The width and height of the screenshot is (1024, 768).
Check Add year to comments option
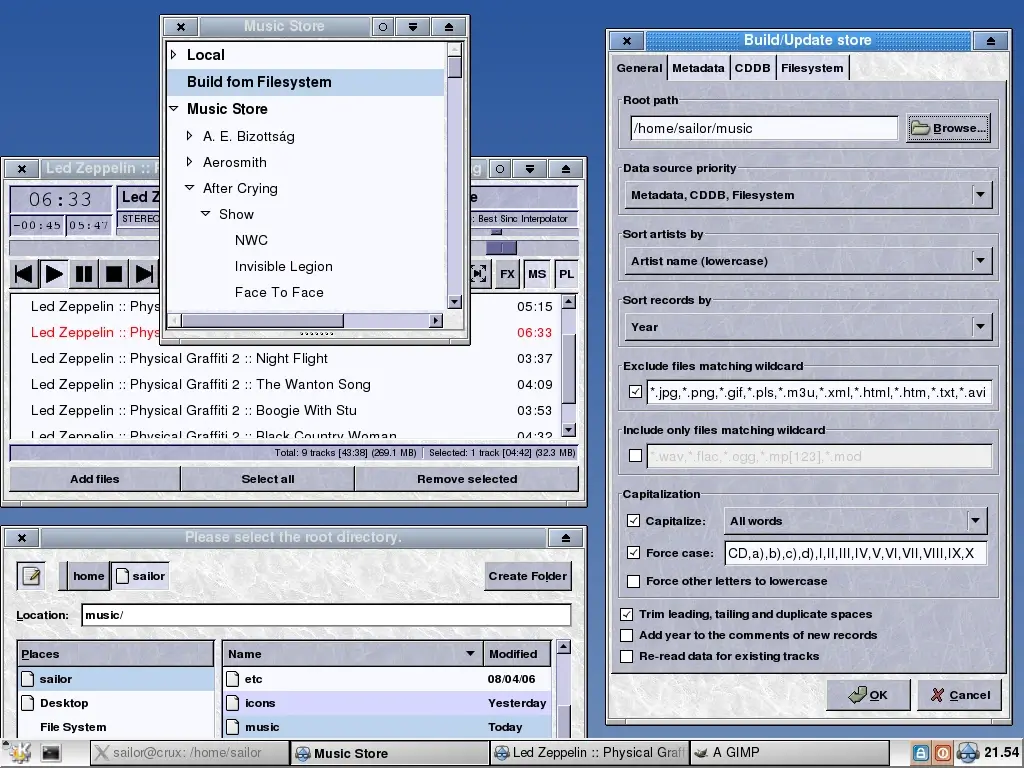(x=627, y=635)
